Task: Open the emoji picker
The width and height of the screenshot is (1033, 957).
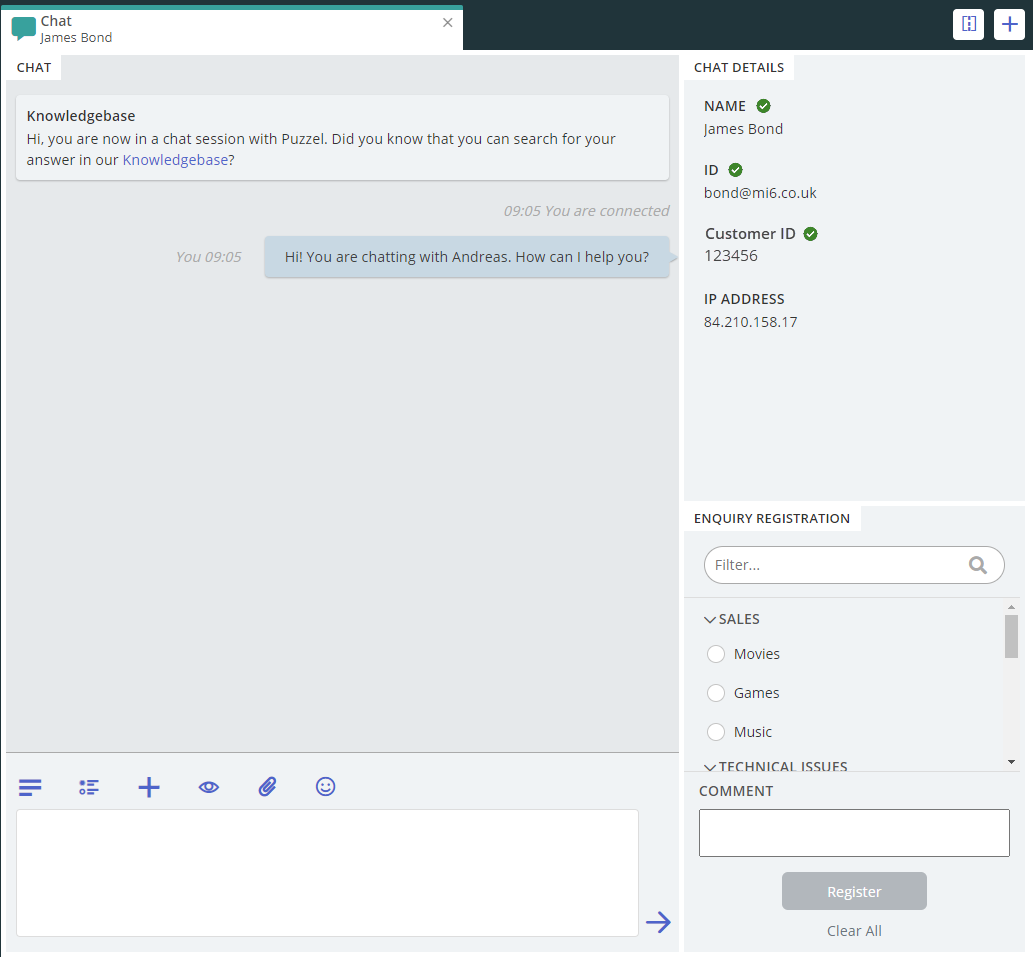Action: (325, 787)
